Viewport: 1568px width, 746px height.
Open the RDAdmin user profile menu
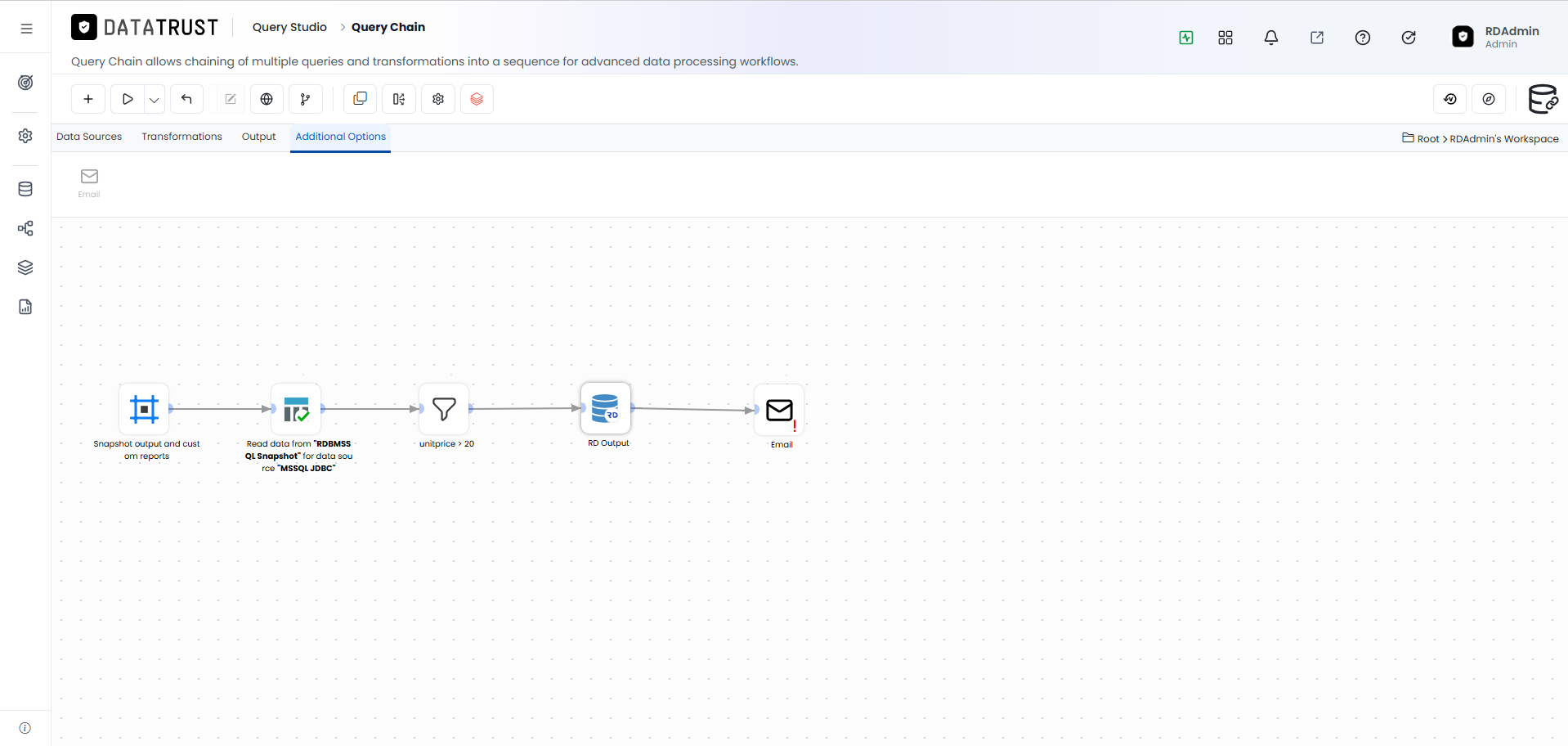[1495, 37]
